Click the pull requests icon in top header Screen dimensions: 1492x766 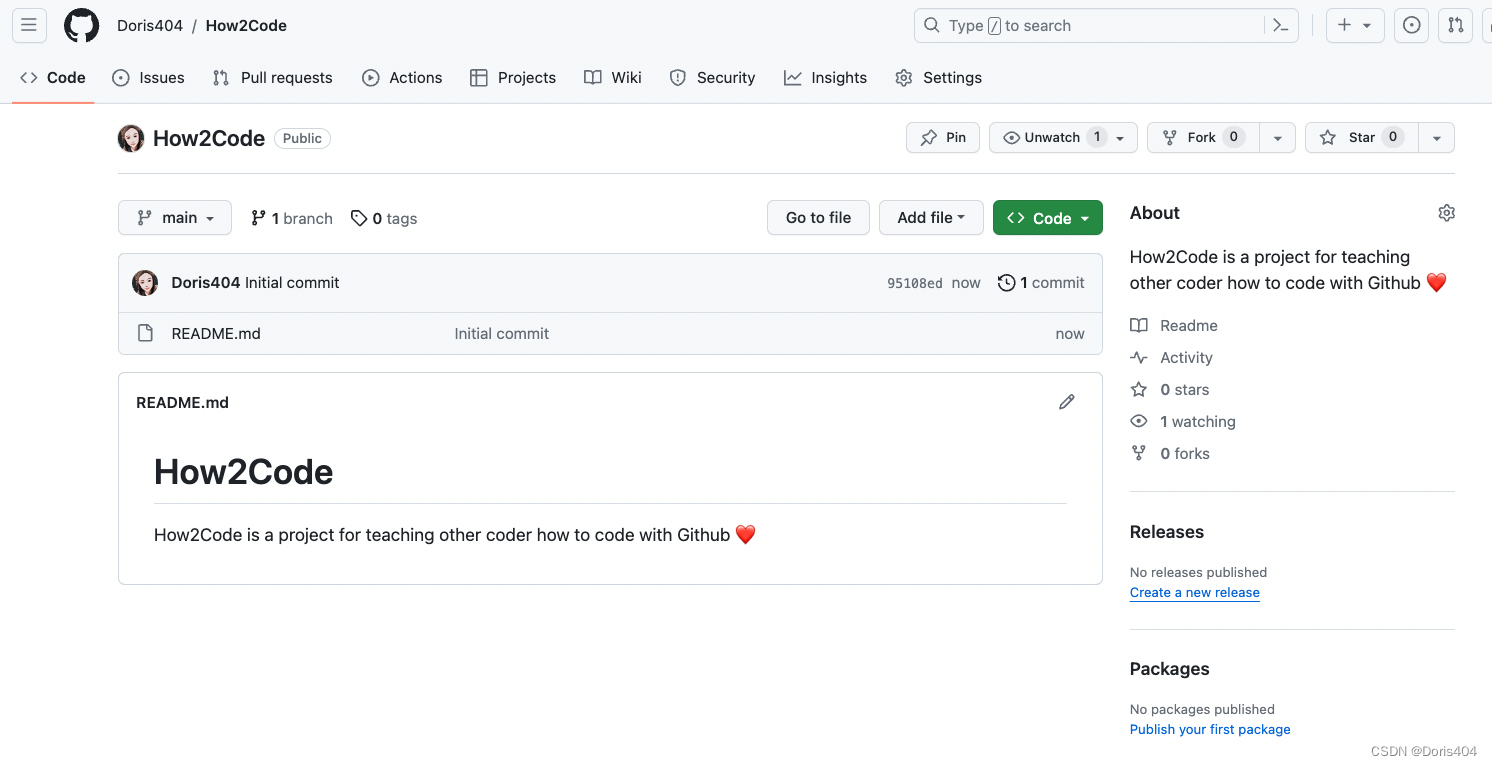point(1456,26)
